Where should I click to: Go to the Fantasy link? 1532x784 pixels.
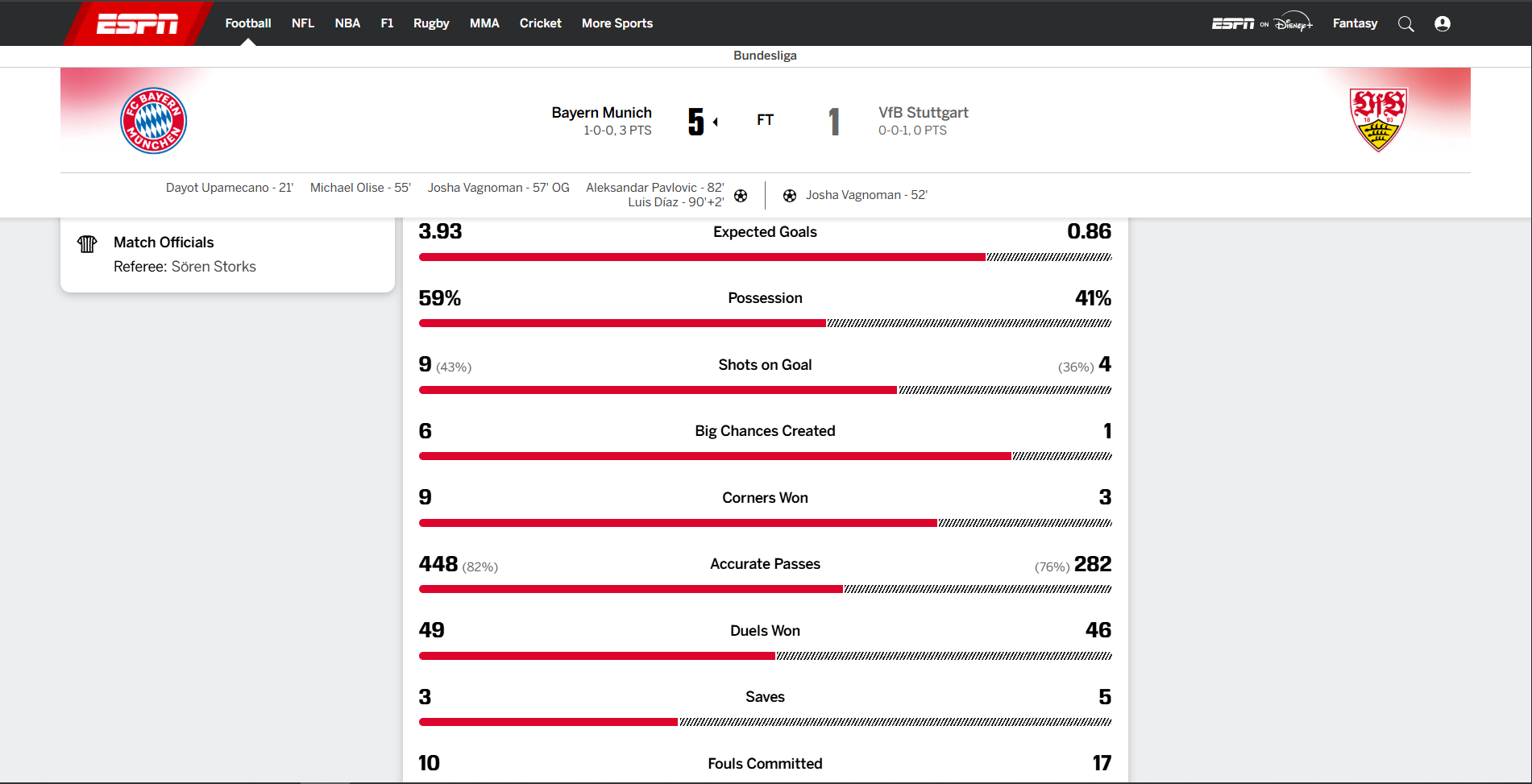coord(1355,23)
